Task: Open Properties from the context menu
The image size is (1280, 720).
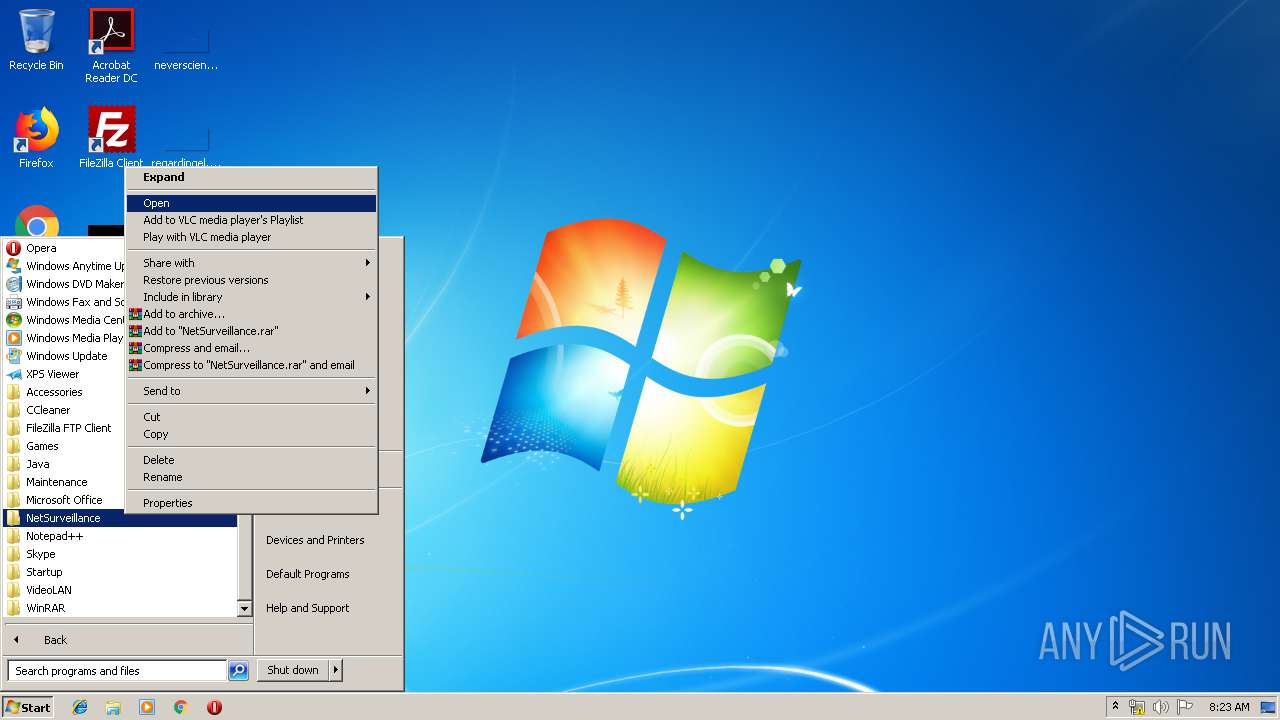Action: coord(251,503)
